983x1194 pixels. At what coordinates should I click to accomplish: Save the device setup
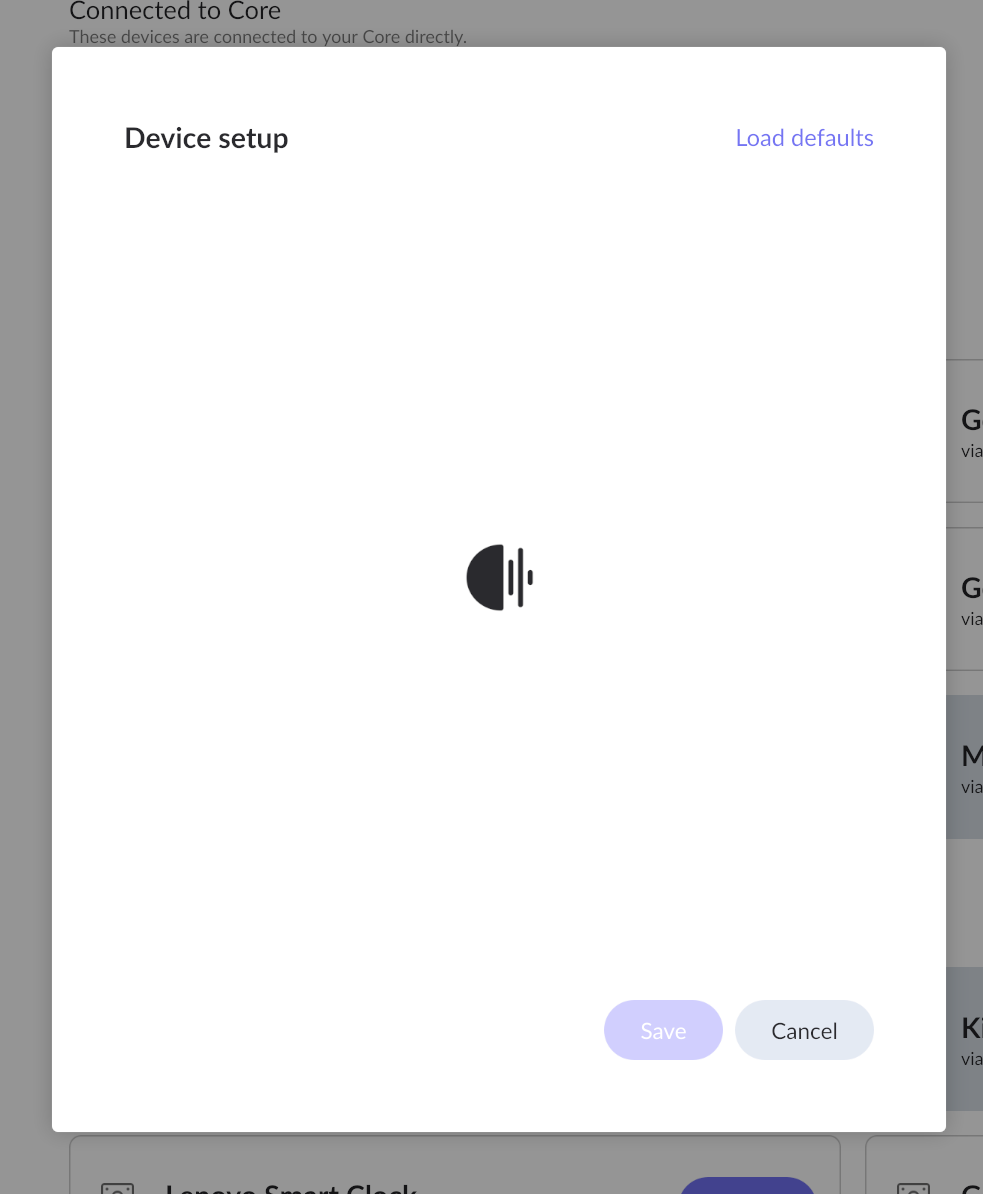point(663,1030)
